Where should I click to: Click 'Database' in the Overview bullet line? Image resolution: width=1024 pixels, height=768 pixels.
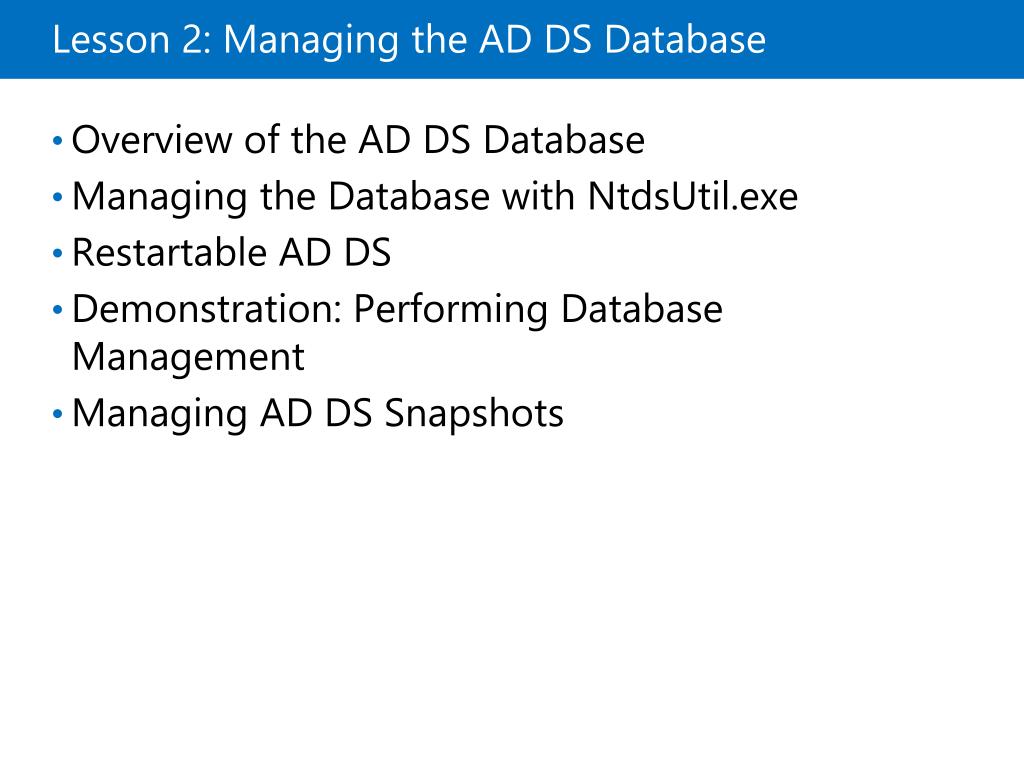[x=564, y=140]
